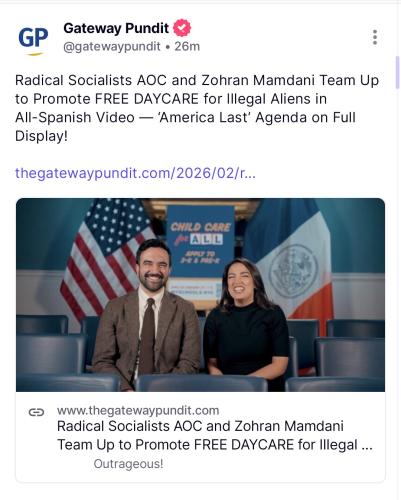The height and width of the screenshot is (500, 401).
Task: Click www.thegatewaypundit.com domain in the card
Action: 138,411
